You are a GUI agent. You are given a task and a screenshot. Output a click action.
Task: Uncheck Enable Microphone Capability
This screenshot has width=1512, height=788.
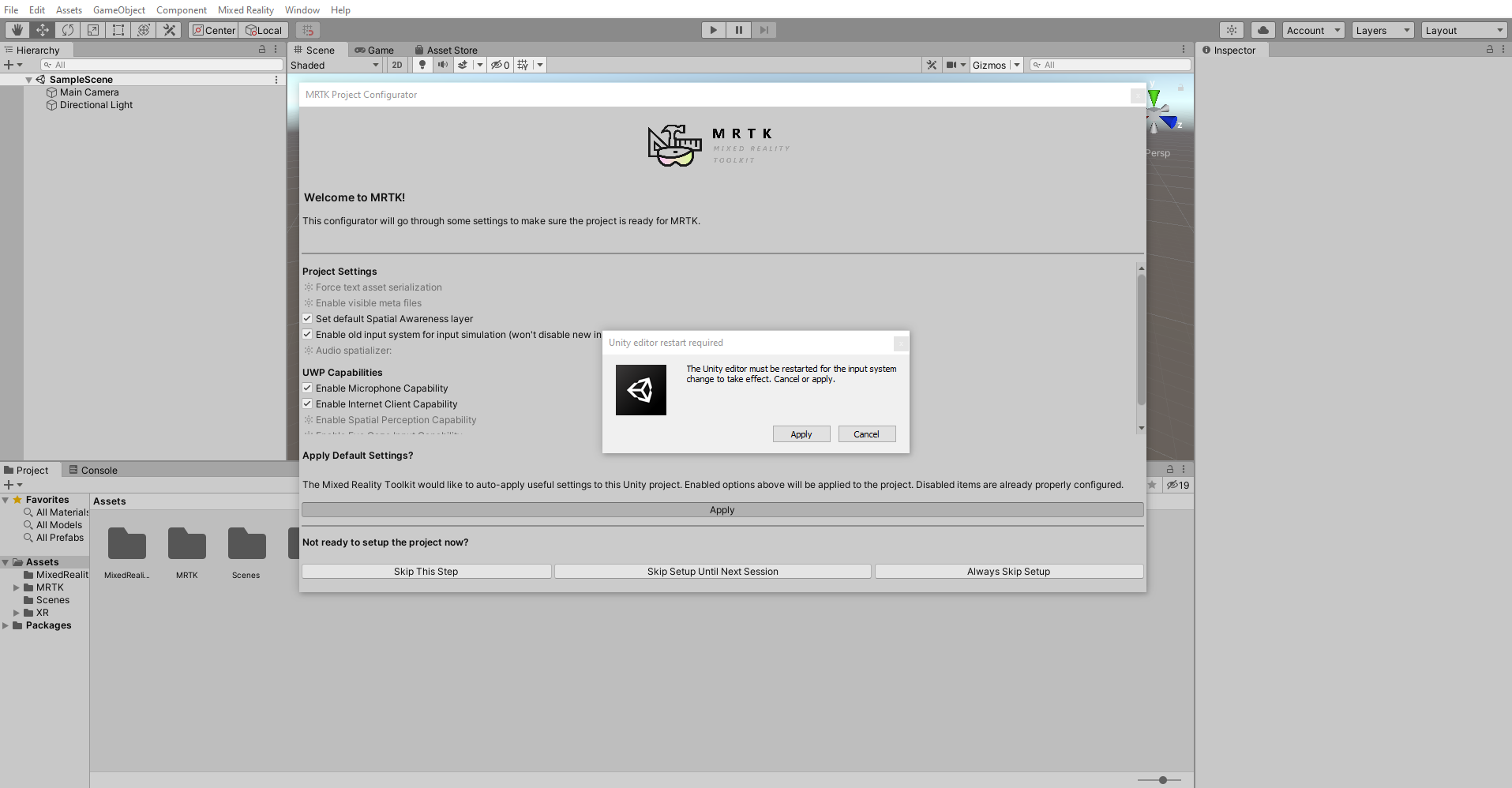pyautogui.click(x=307, y=388)
